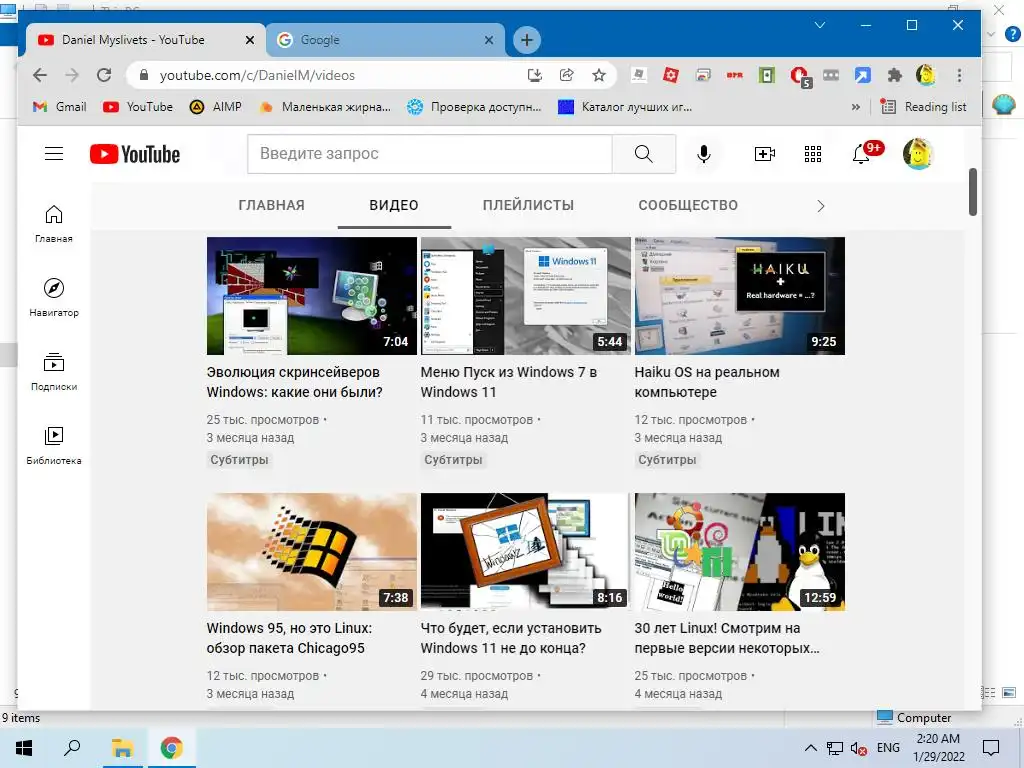Open the ГЛАВНАЯ channel tab
The height and width of the screenshot is (768, 1024).
click(x=271, y=205)
